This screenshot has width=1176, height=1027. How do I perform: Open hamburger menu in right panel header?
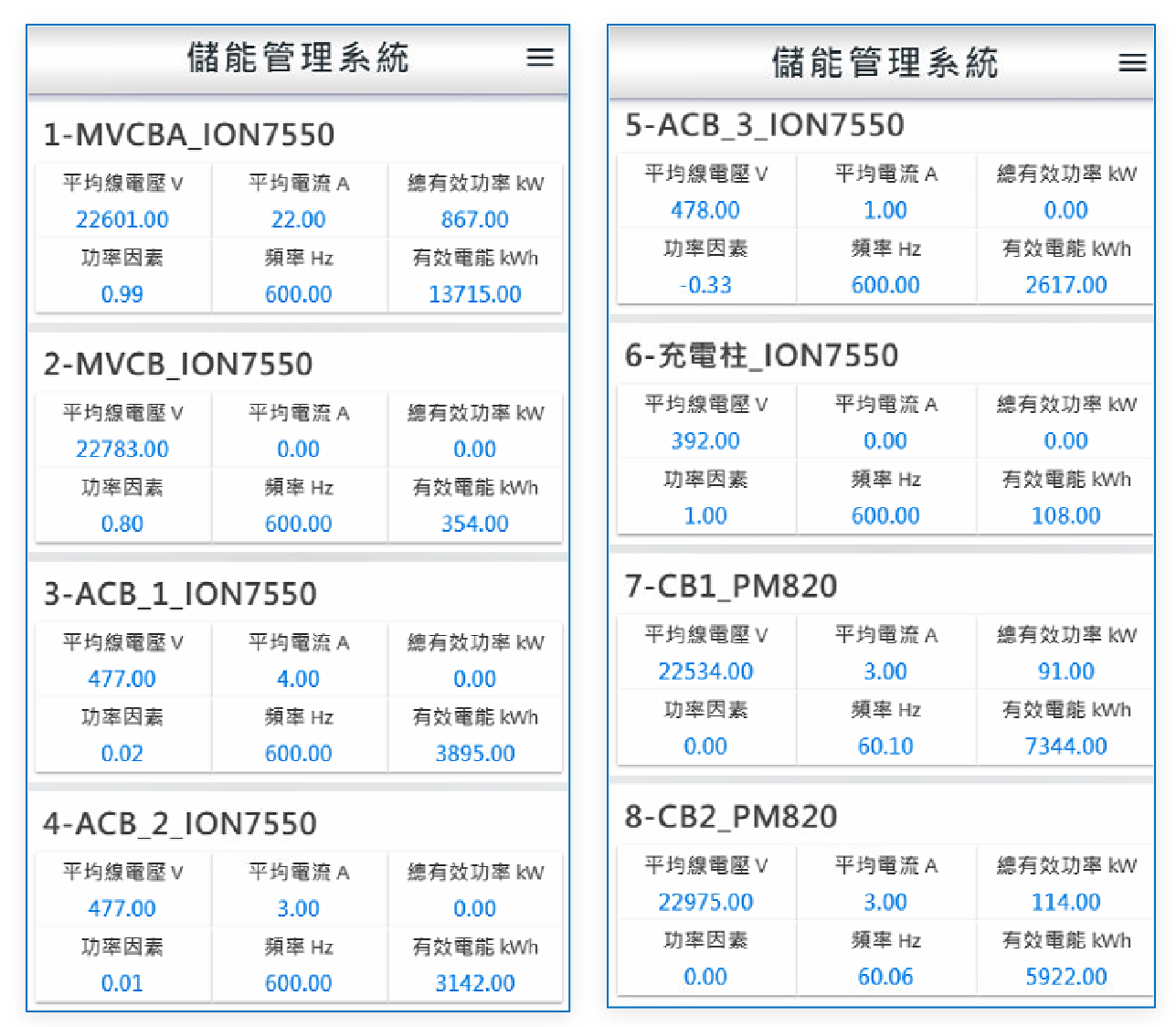1132,62
